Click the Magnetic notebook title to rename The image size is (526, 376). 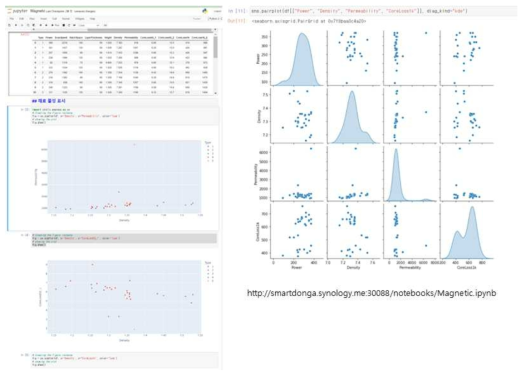click(x=38, y=11)
